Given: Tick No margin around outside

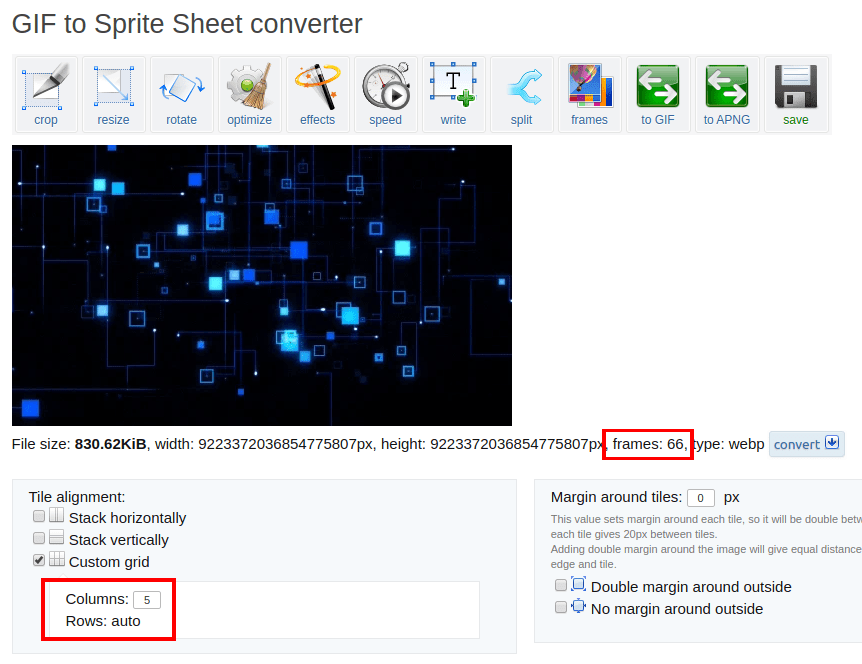Looking at the screenshot, I should (561, 608).
